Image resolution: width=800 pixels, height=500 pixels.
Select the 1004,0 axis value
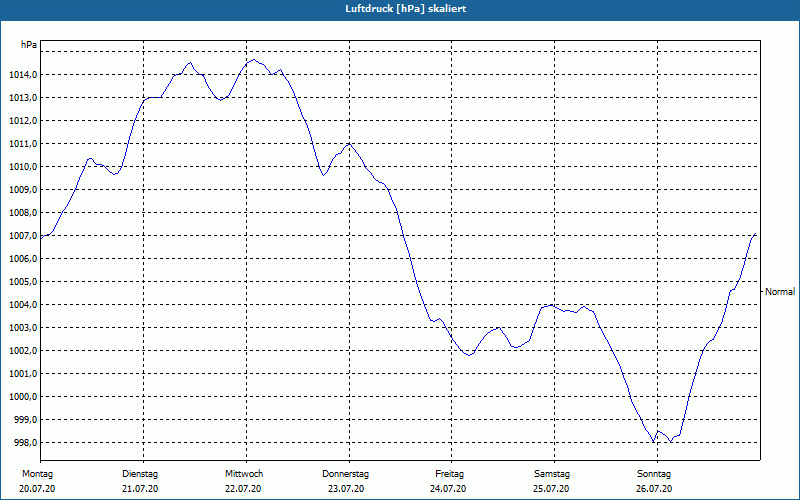(23, 305)
